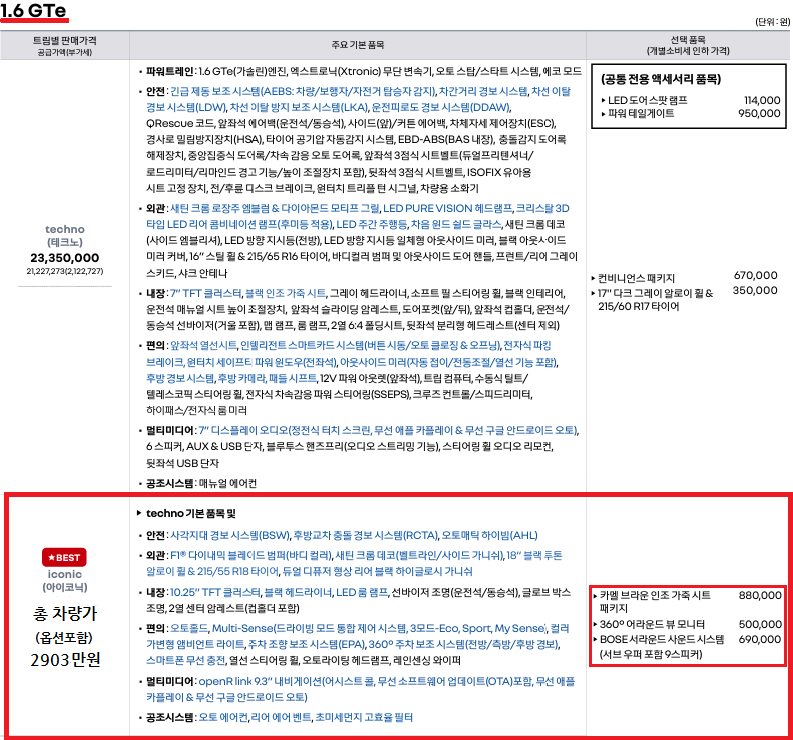Click "스마트폰 무선 충전" text
The height and width of the screenshot is (740, 793).
(x=186, y=660)
